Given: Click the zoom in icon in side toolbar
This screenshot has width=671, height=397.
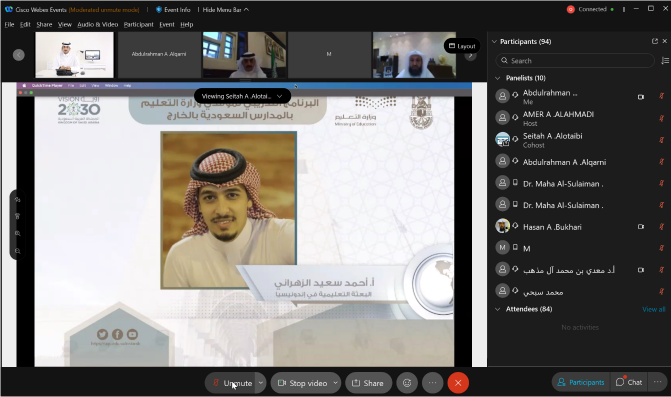Looking at the screenshot, I should (18, 234).
